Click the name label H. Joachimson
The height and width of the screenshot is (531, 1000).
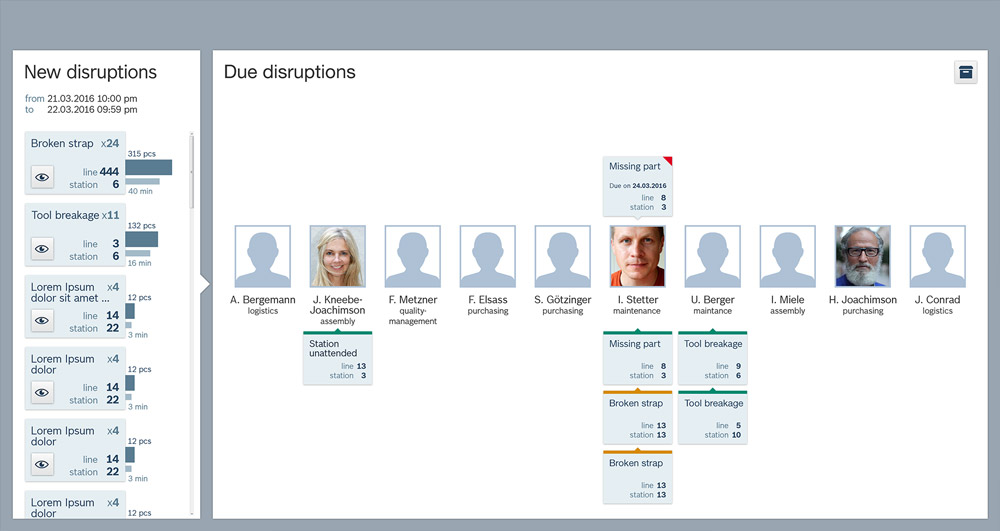[863, 300]
